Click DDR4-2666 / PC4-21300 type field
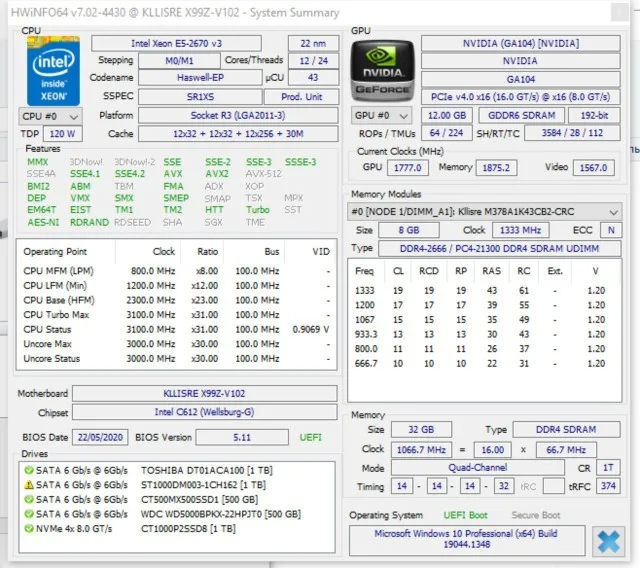The height and width of the screenshot is (568, 640). (500, 248)
